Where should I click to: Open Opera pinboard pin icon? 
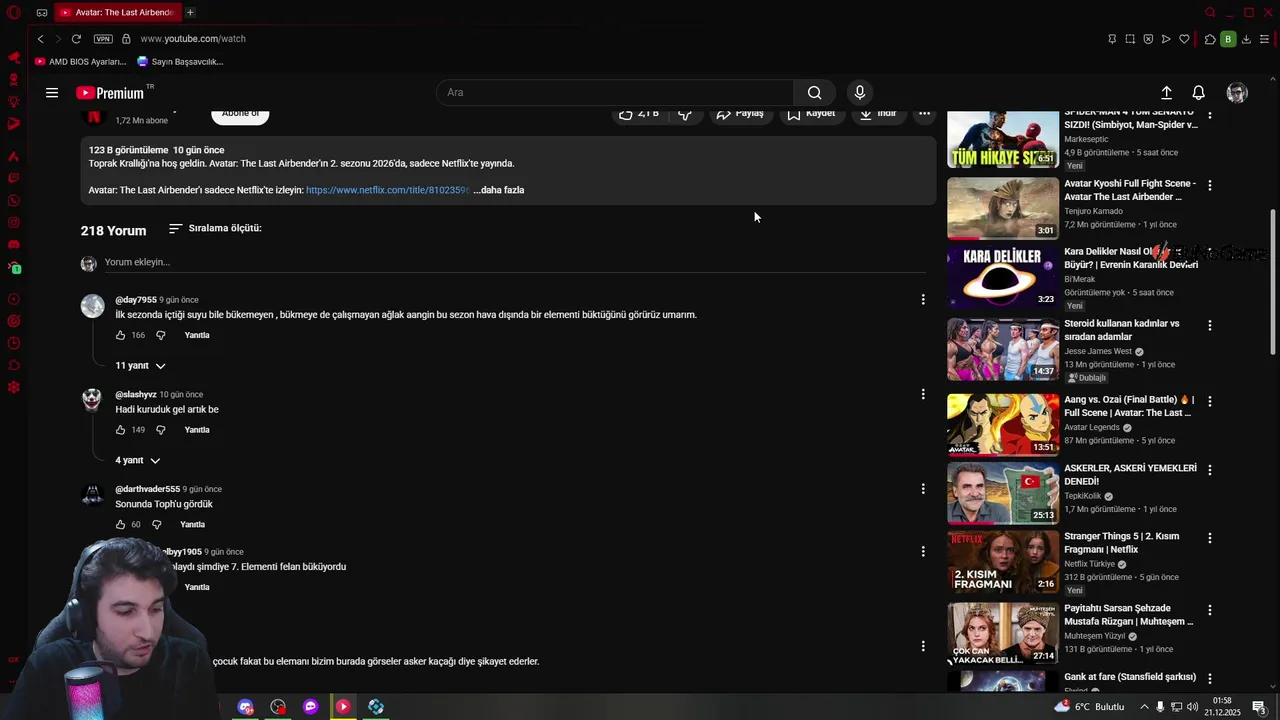point(1112,39)
